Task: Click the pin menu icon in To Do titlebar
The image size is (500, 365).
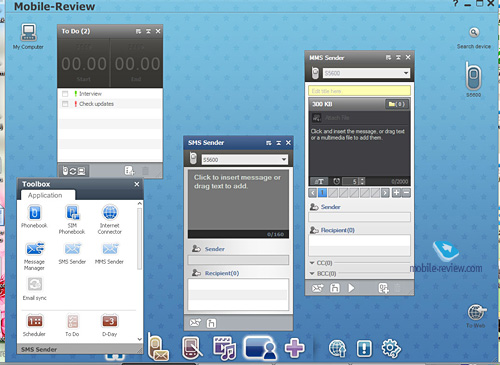Action: 138,31
